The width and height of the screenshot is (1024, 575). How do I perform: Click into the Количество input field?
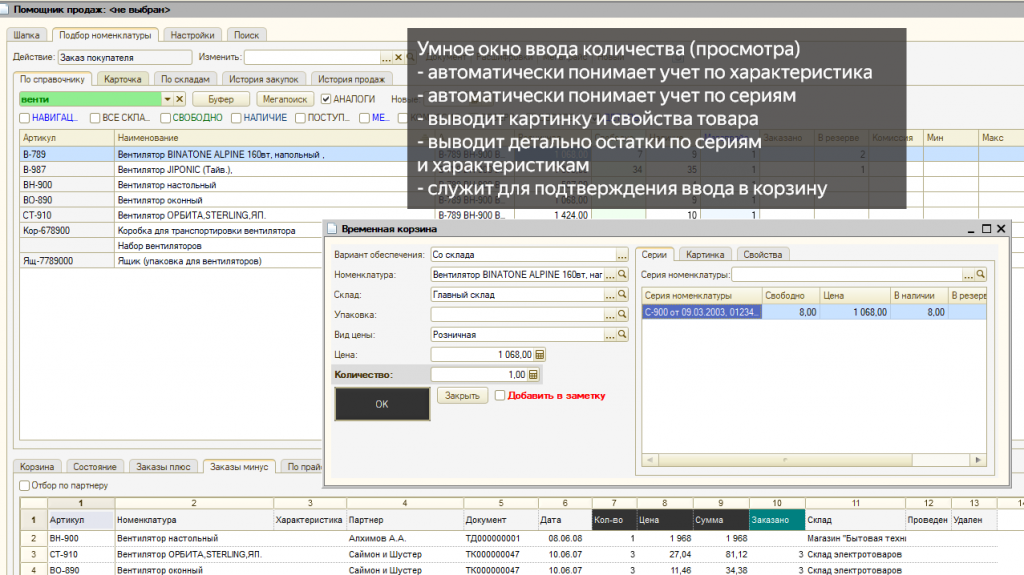pyautogui.click(x=479, y=375)
